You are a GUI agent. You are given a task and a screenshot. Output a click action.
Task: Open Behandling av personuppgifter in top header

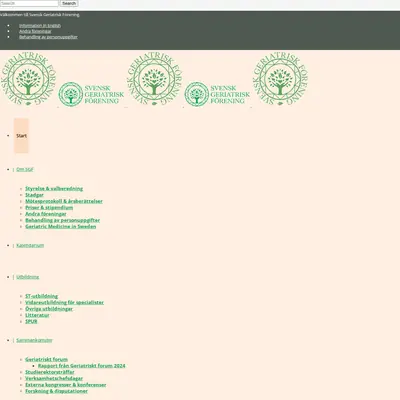point(48,37)
